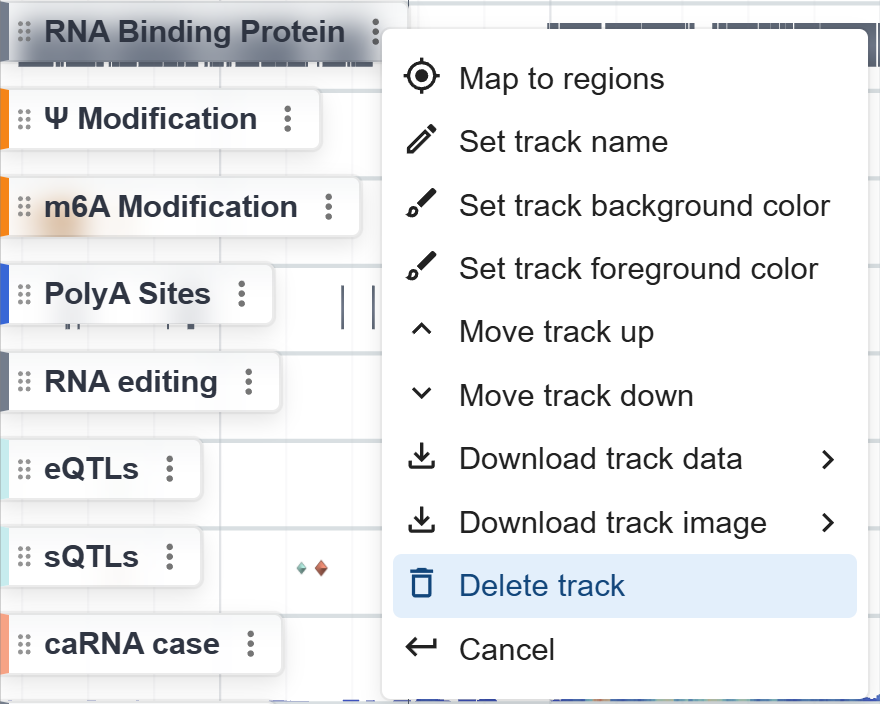Cancel the track context menu
880x704 pixels.
coord(506,649)
